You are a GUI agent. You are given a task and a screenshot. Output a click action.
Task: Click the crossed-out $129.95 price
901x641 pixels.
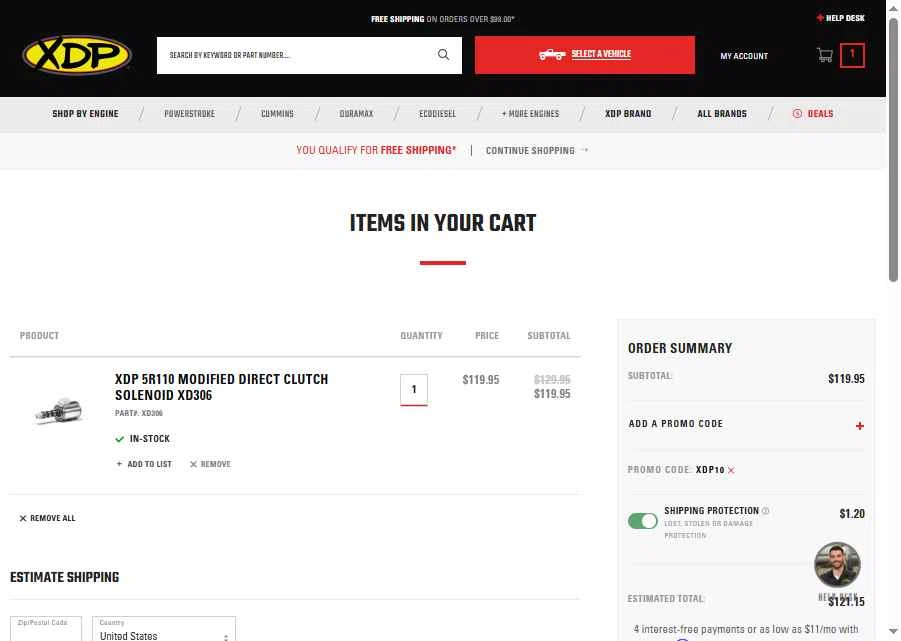pos(552,380)
